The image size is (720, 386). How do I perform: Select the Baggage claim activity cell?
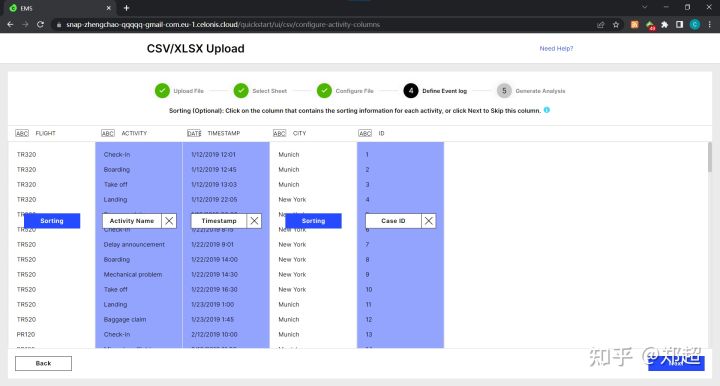tap(125, 319)
